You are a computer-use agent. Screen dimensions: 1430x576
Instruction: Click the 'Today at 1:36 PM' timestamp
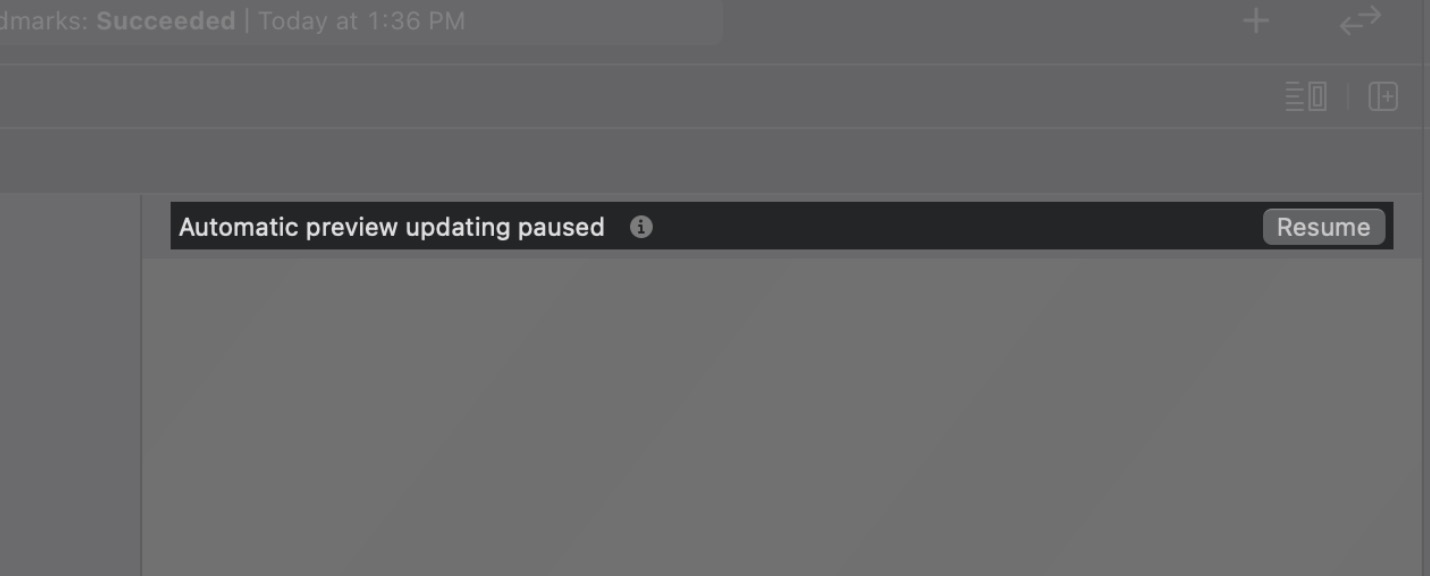361,21
